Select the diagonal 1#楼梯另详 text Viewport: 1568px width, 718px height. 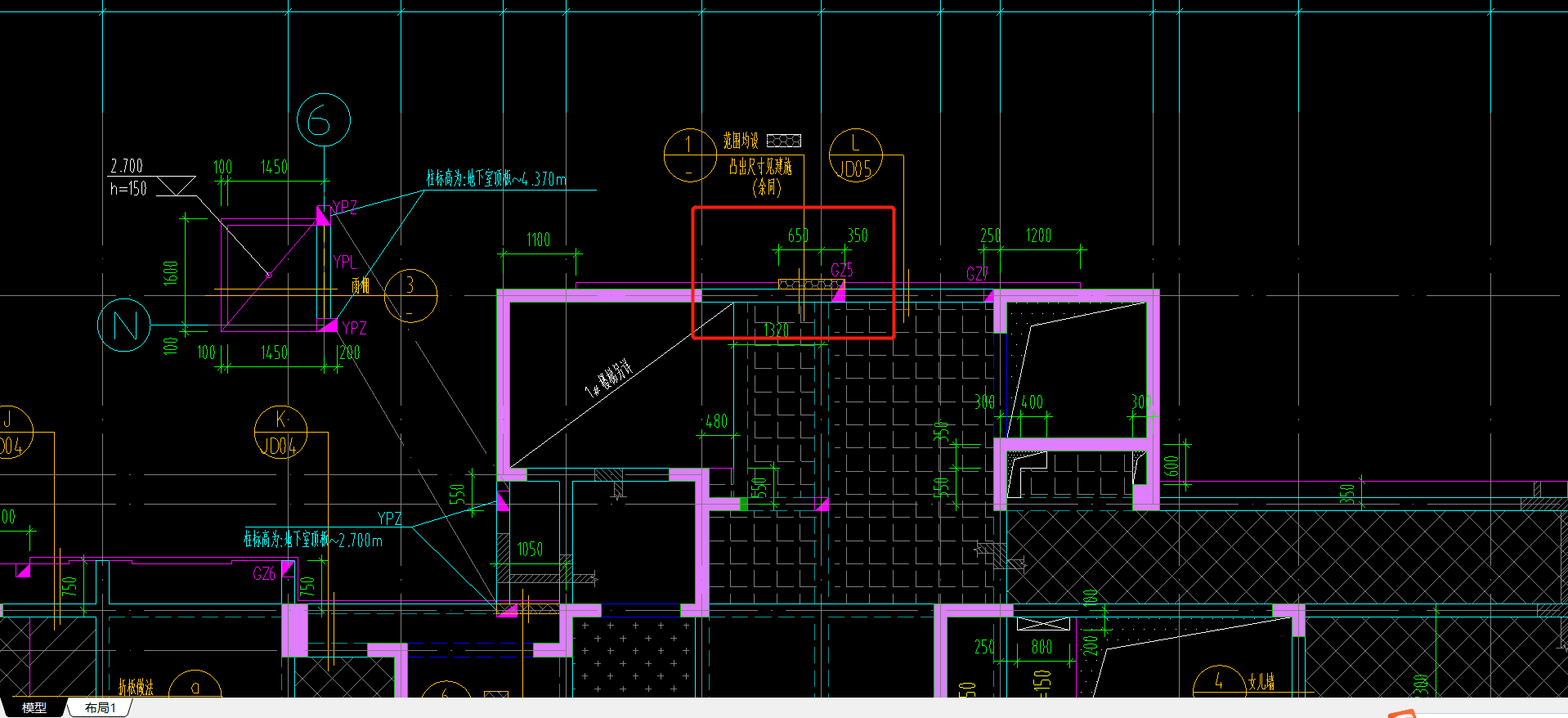609,377
